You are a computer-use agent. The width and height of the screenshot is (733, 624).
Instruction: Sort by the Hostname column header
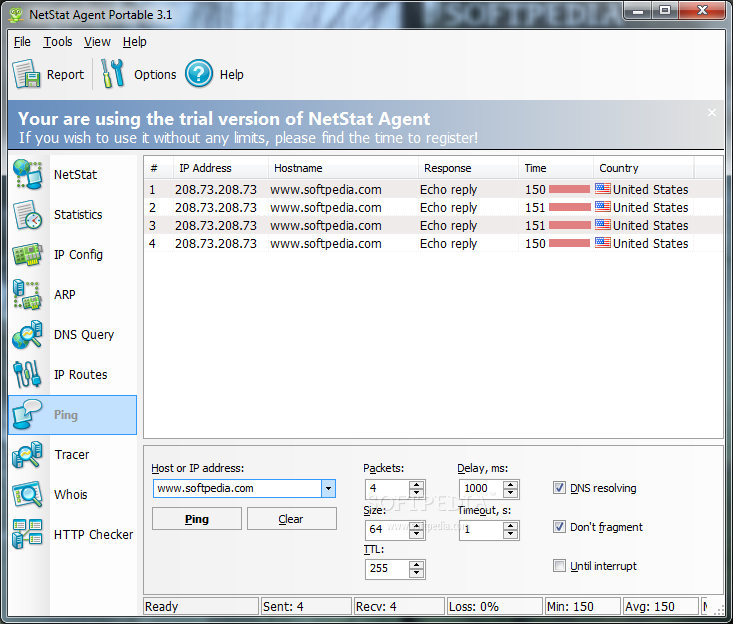pyautogui.click(x=343, y=168)
